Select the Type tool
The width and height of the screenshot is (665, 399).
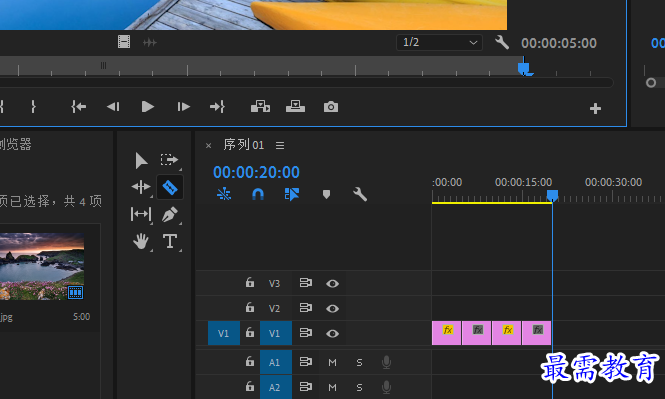tap(170, 241)
